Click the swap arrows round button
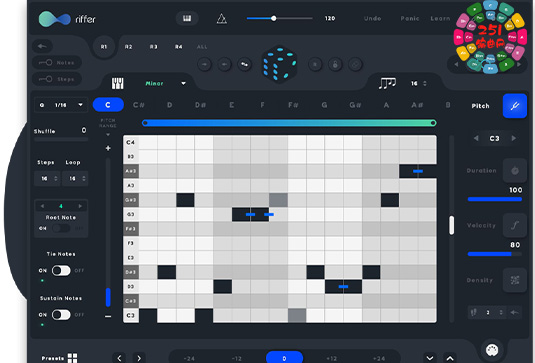Image resolution: width=535 pixels, height=363 pixels. (245, 64)
